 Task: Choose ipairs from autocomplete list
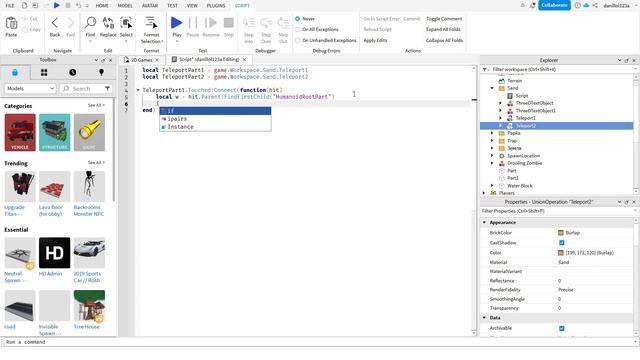tap(215, 119)
